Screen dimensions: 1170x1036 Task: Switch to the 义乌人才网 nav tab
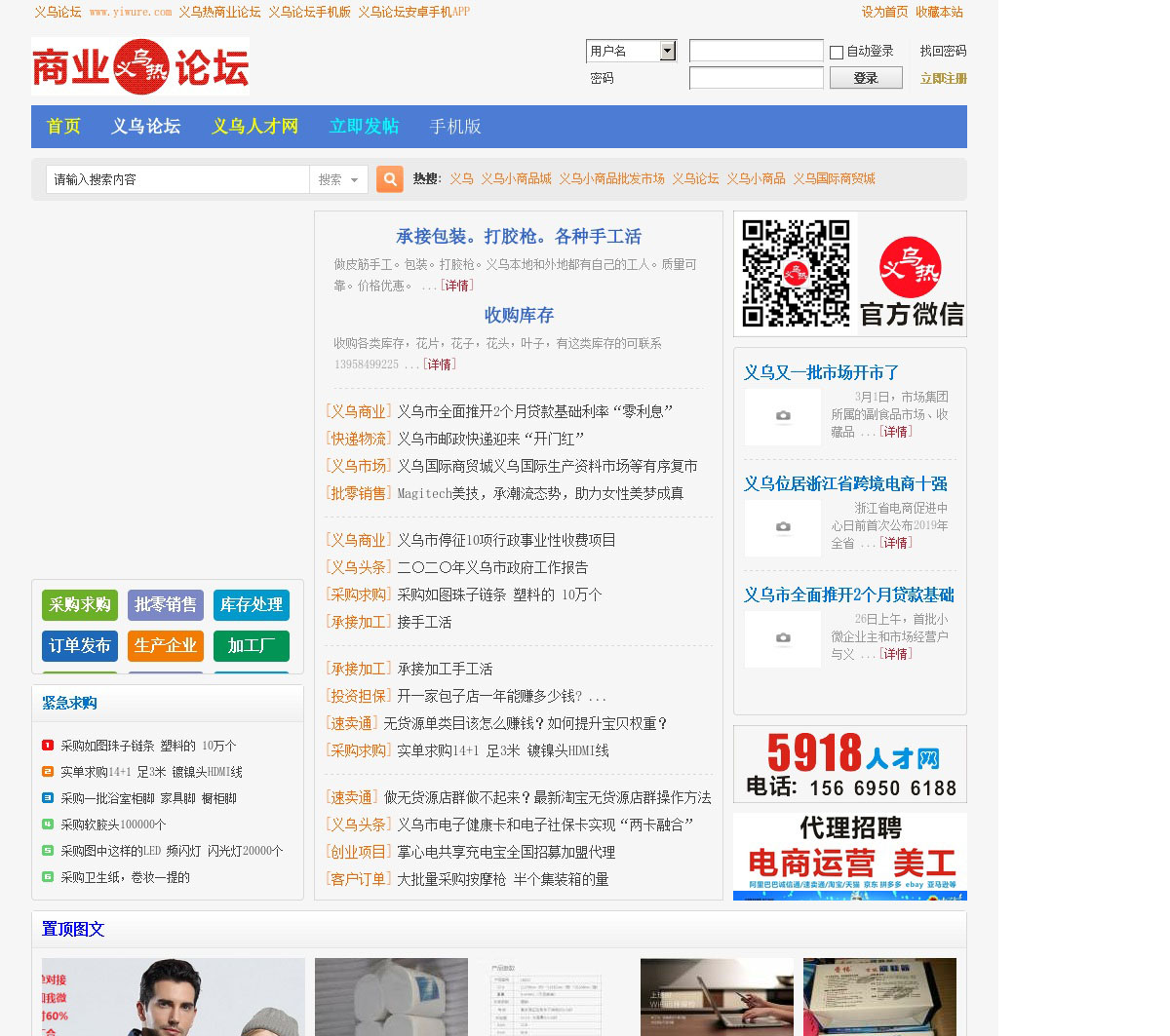click(x=254, y=127)
